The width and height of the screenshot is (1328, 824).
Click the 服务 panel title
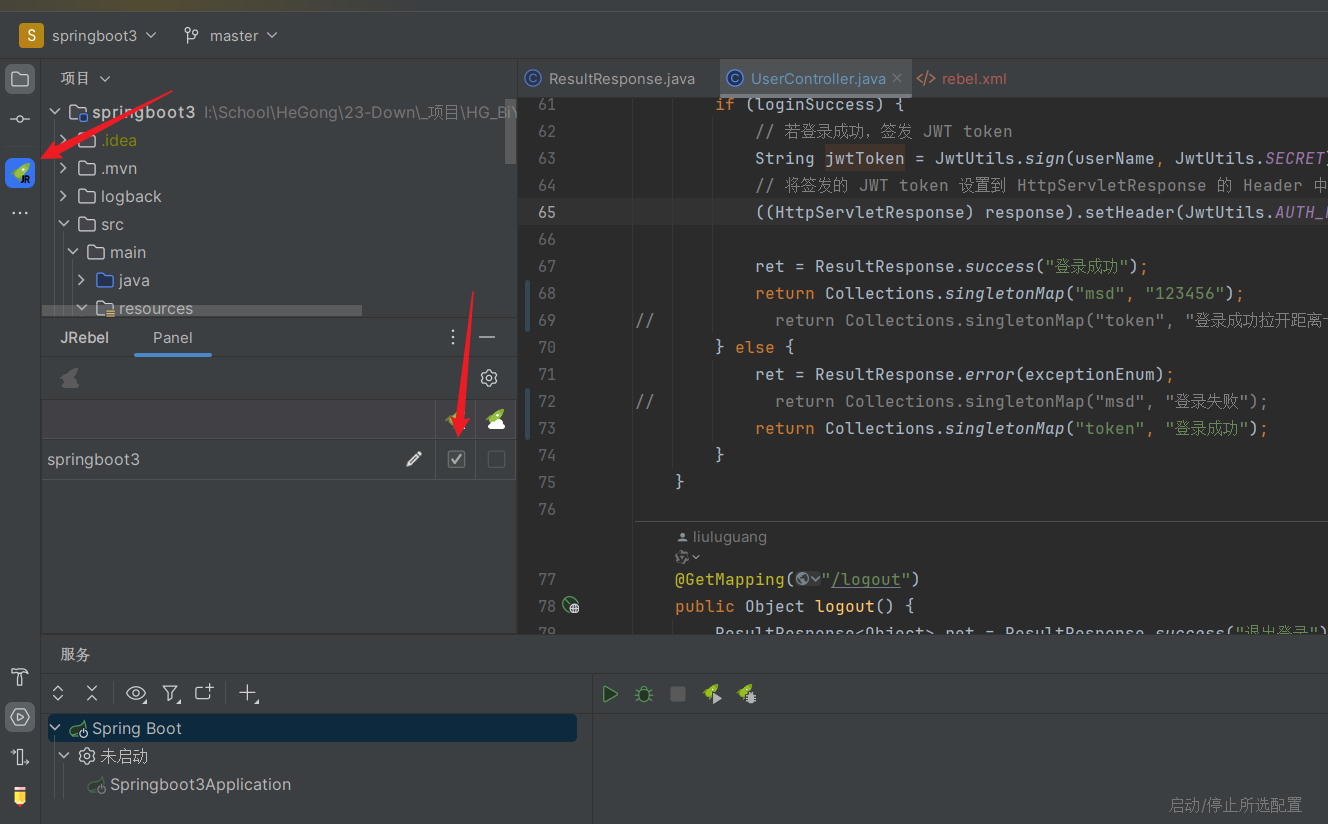coord(75,654)
